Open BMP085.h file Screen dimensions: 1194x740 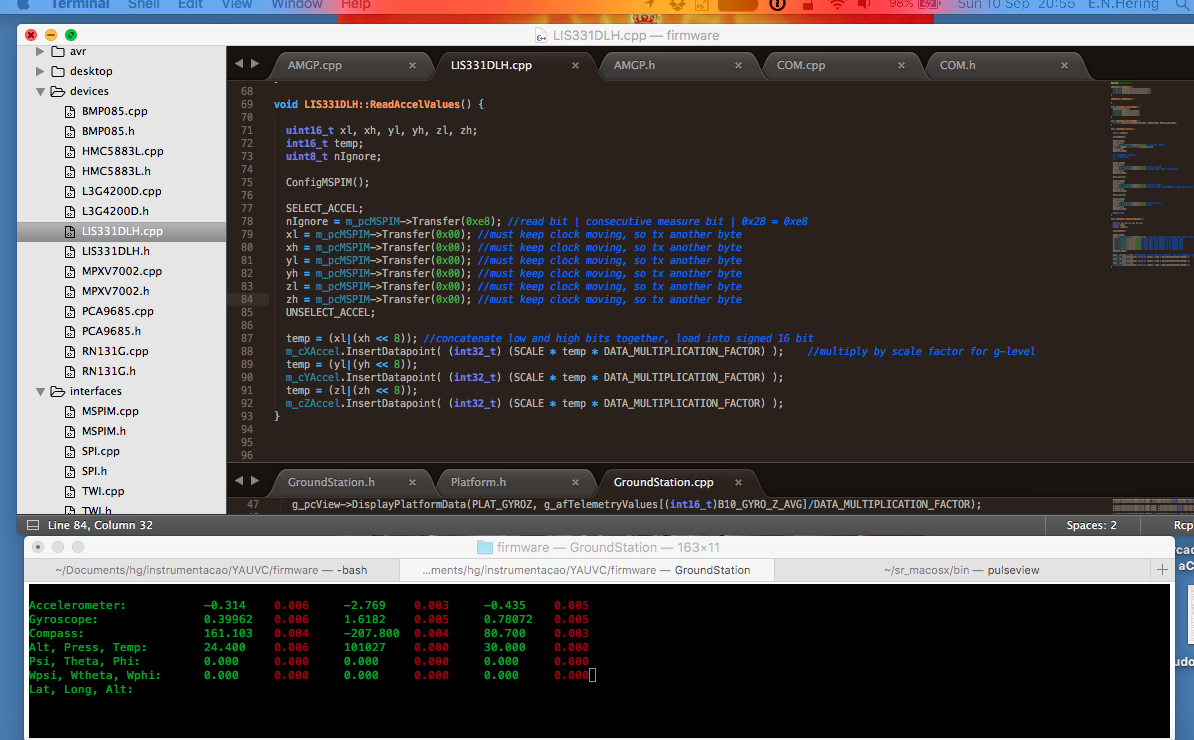[x=108, y=131]
